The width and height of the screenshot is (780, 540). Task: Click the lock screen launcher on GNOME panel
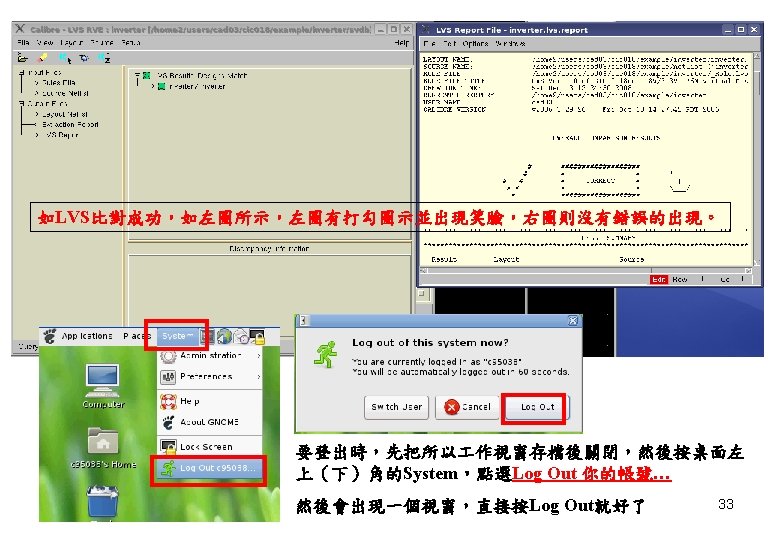coord(257,337)
